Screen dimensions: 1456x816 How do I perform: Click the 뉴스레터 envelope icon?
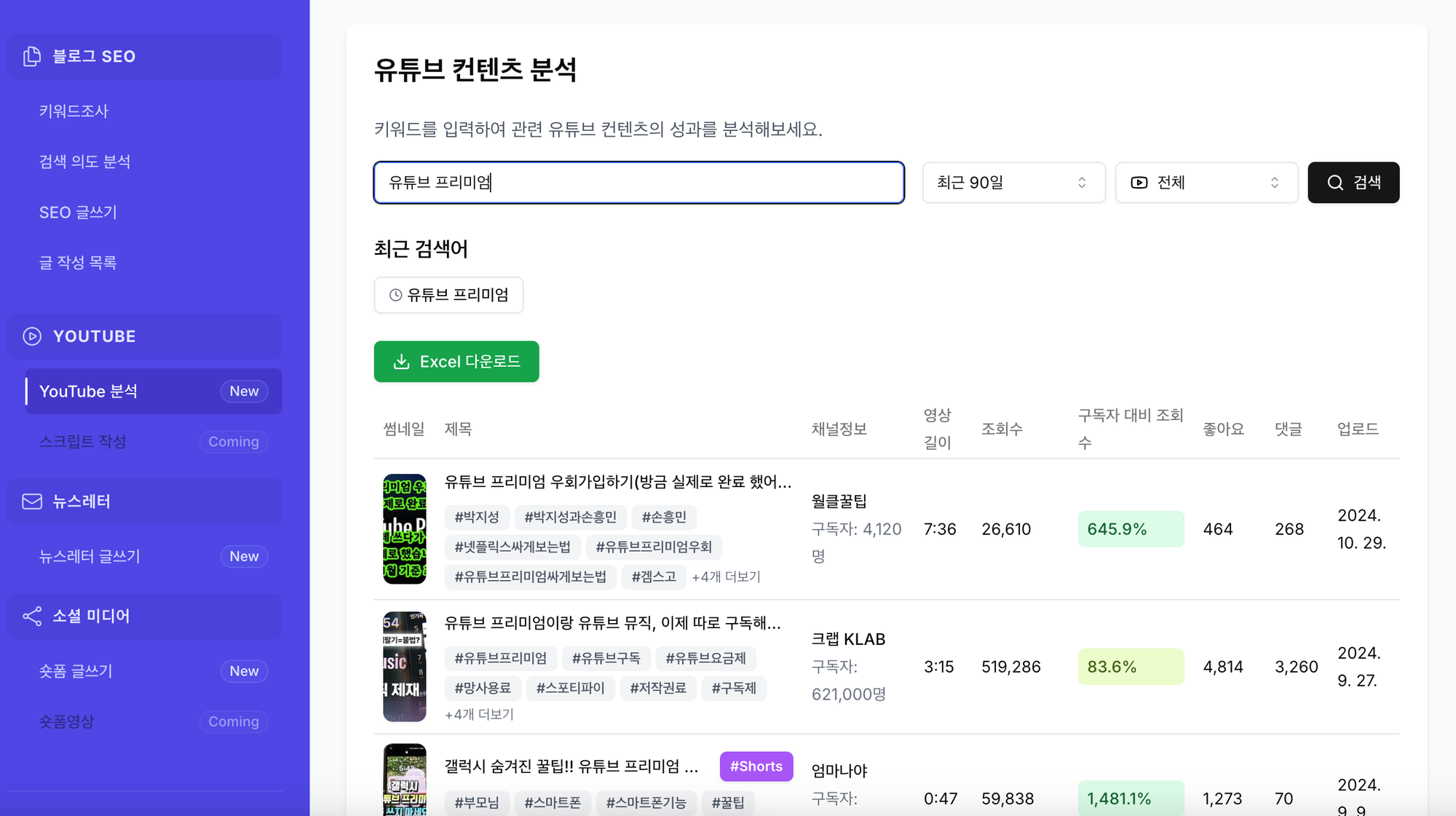coord(31,501)
